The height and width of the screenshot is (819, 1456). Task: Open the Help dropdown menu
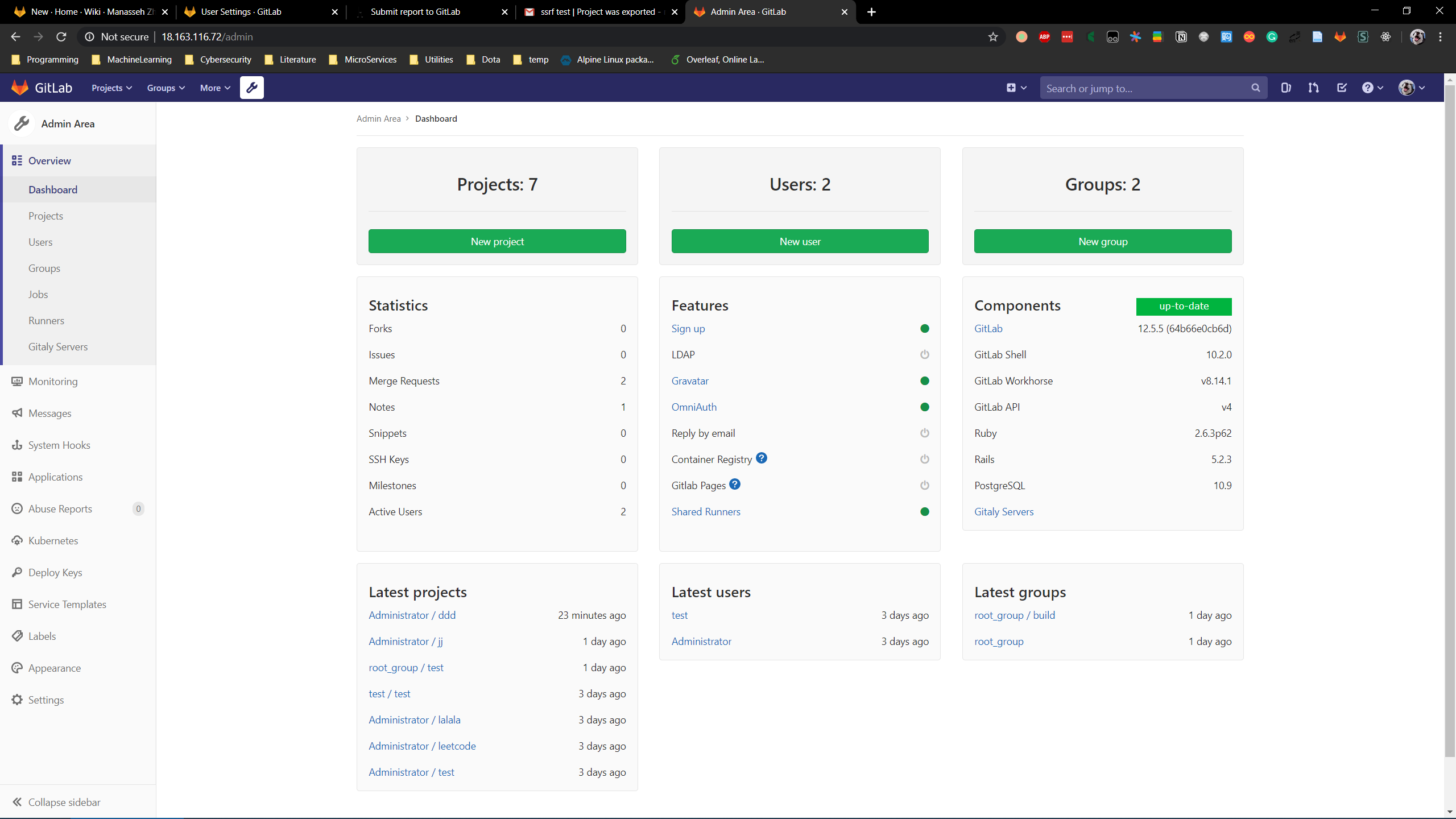click(1373, 88)
